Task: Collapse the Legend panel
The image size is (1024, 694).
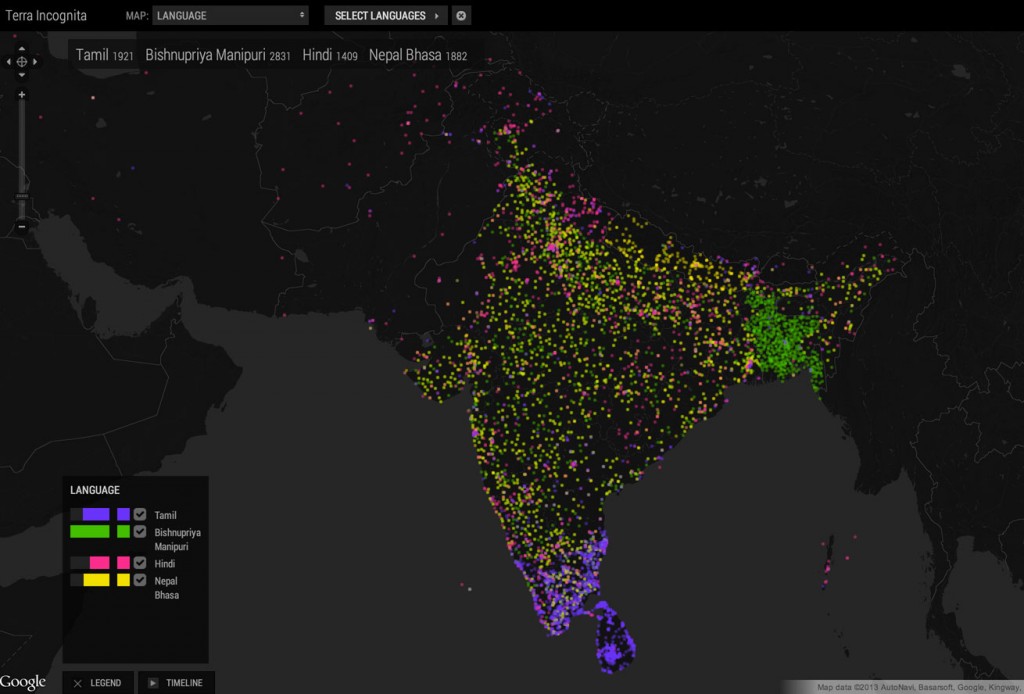Action: coord(97,683)
